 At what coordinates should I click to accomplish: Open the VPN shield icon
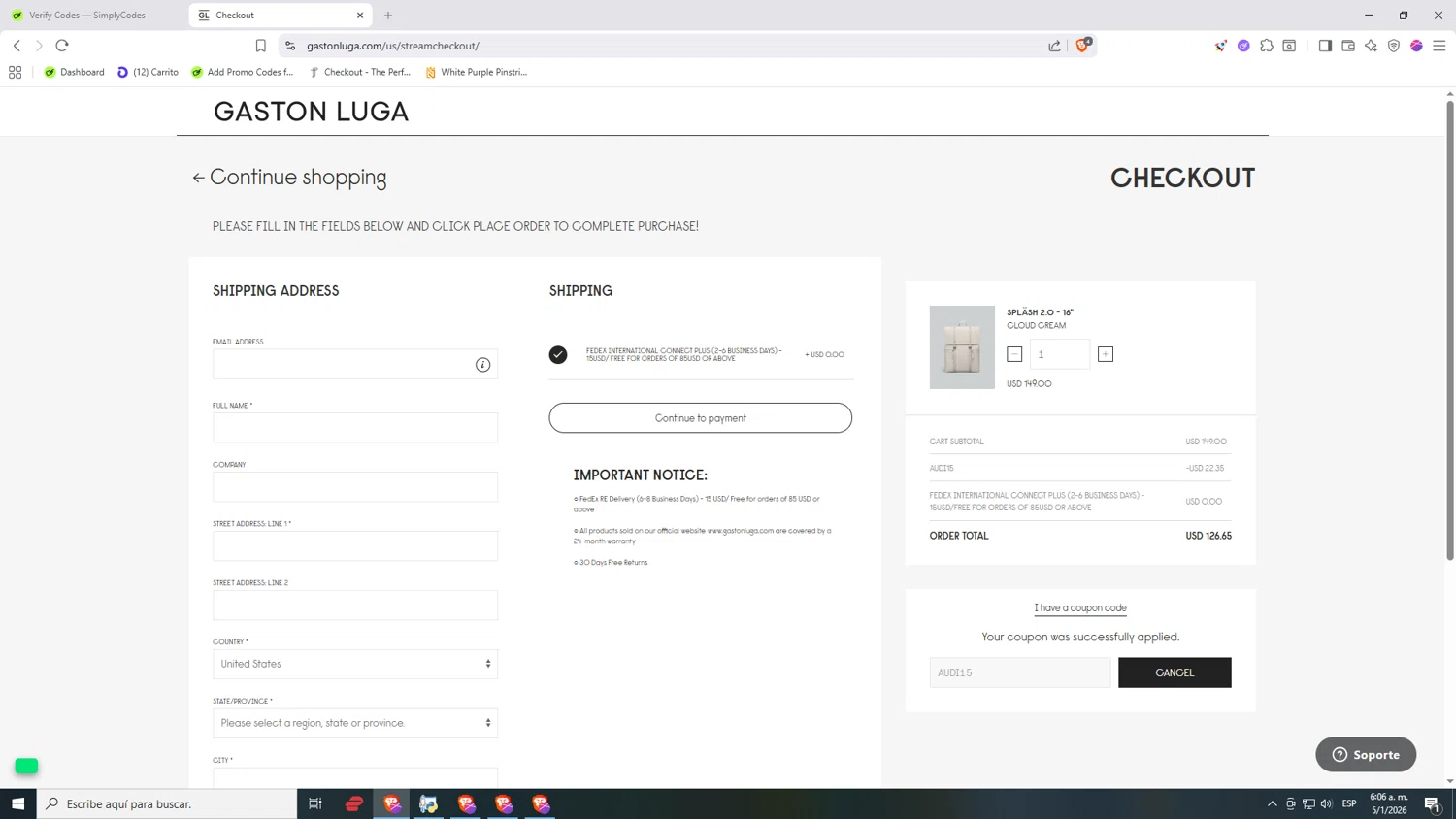(x=1394, y=46)
